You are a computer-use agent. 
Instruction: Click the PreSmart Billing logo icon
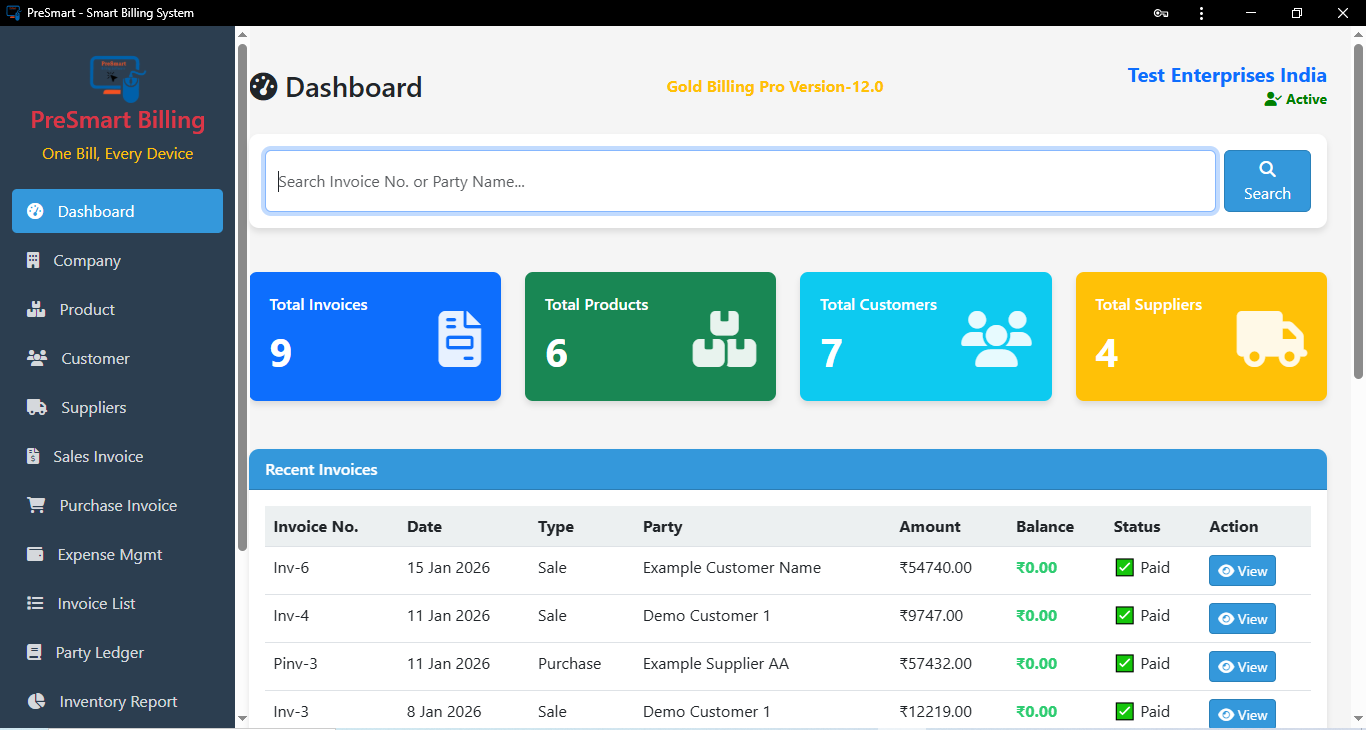tap(117, 78)
